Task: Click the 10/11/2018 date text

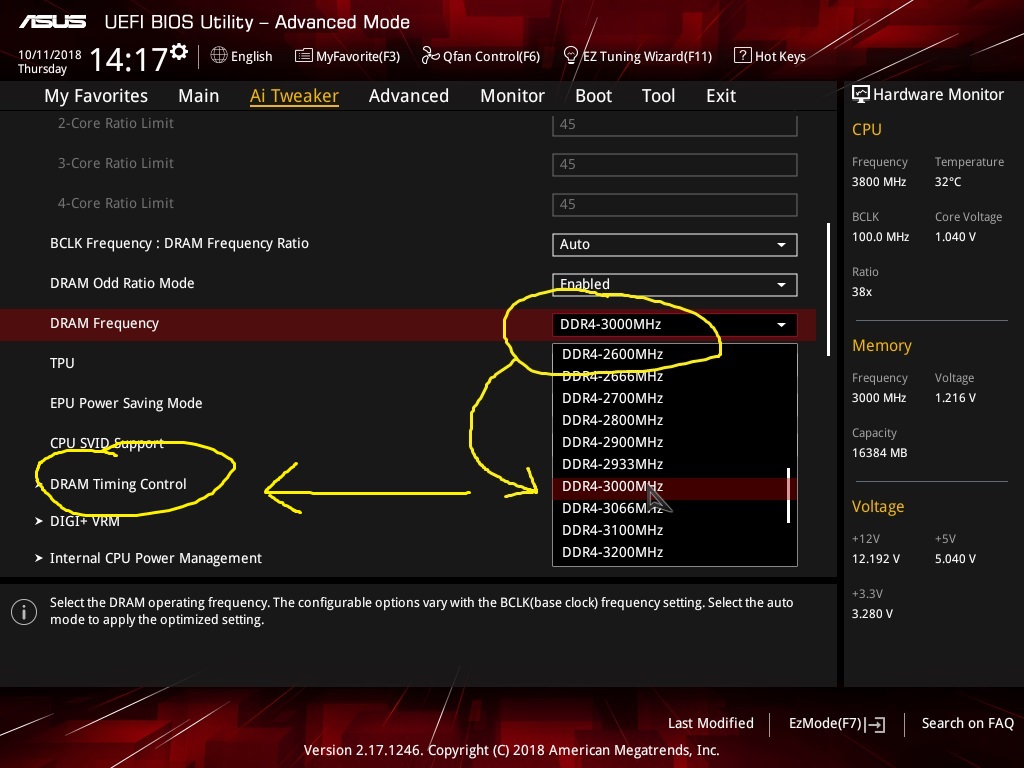Action: 50,55
